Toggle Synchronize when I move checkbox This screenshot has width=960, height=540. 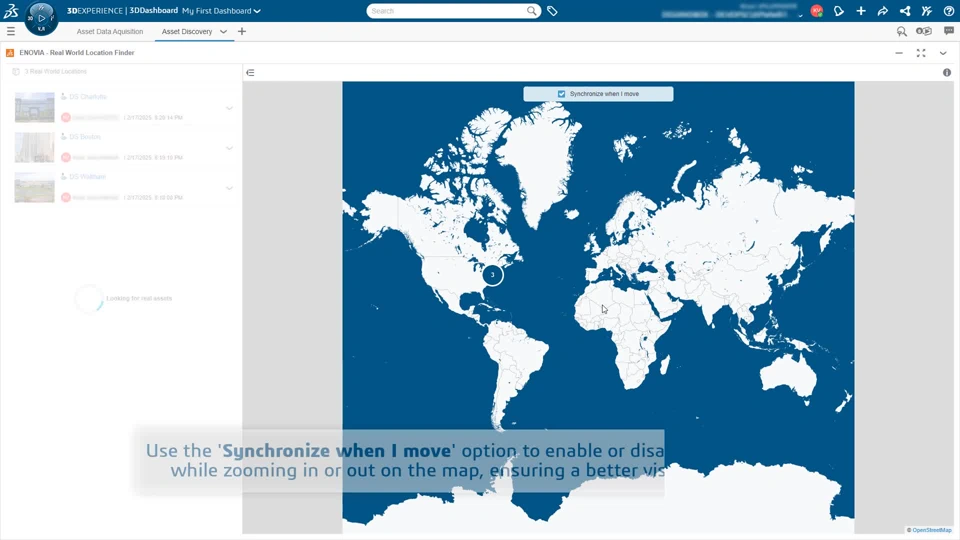(561, 94)
